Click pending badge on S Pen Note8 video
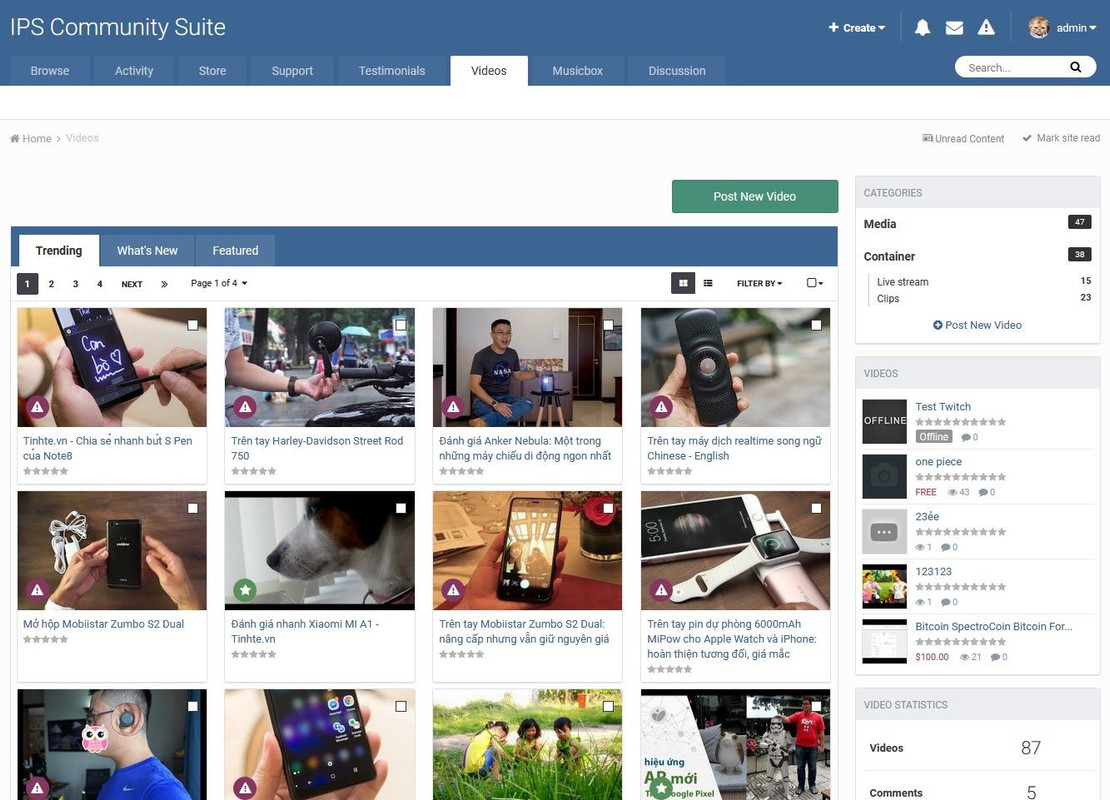 [38, 407]
